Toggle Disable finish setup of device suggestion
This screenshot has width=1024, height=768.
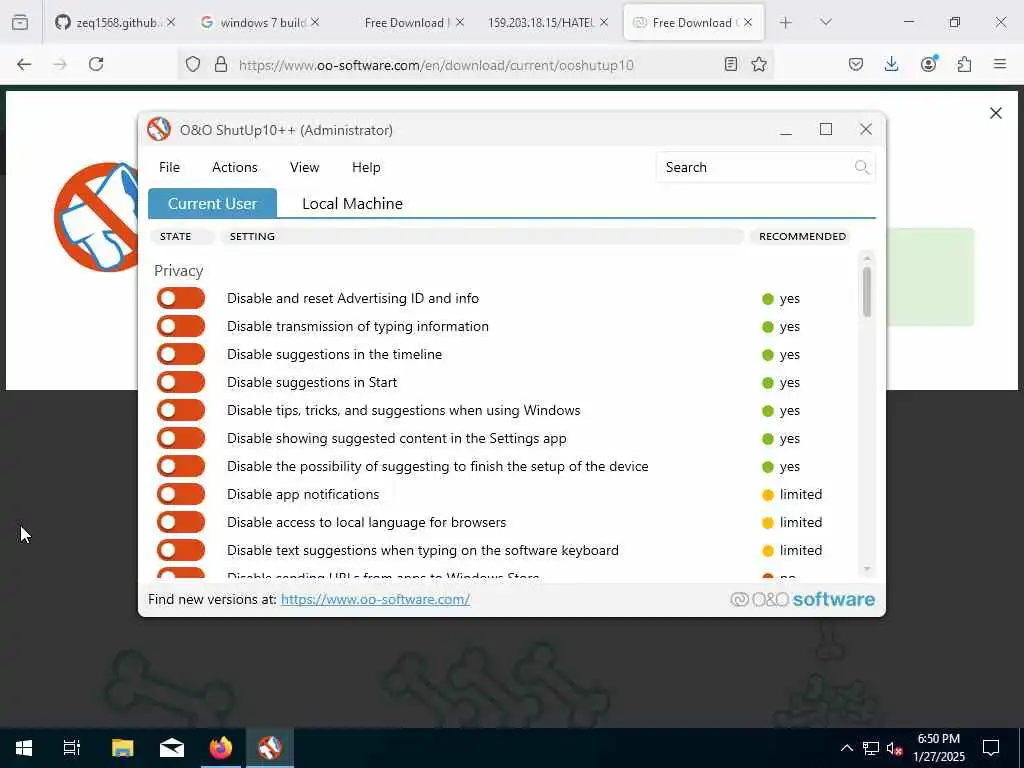(181, 467)
